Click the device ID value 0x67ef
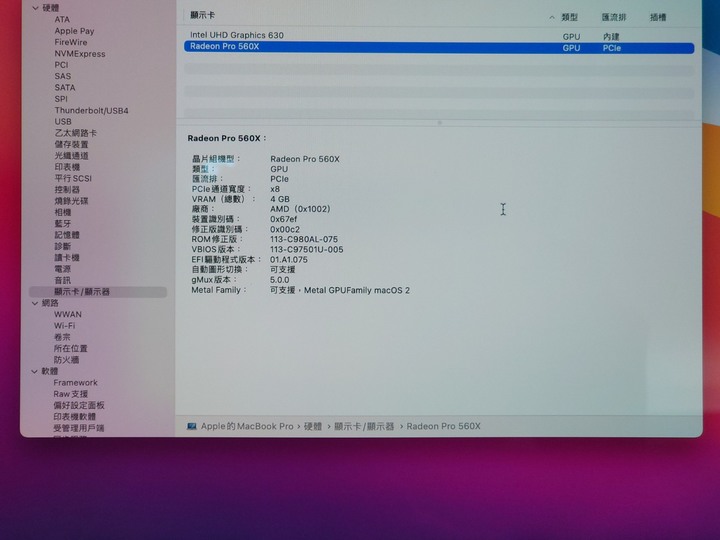Viewport: 720px width, 540px height. click(x=284, y=219)
